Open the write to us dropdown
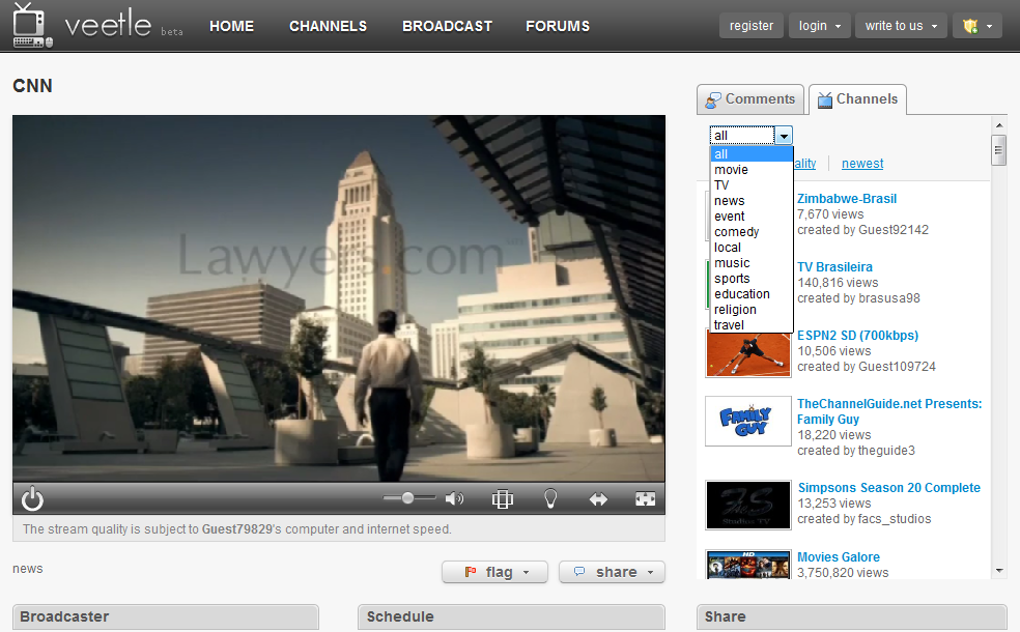This screenshot has width=1020, height=632. click(x=901, y=26)
